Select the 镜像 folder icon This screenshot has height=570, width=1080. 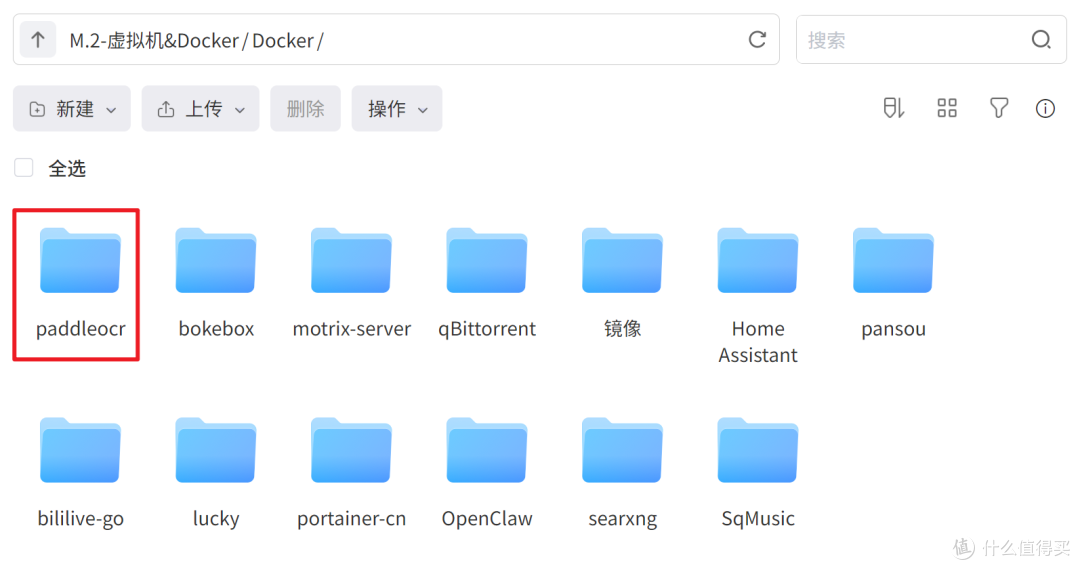tap(622, 260)
